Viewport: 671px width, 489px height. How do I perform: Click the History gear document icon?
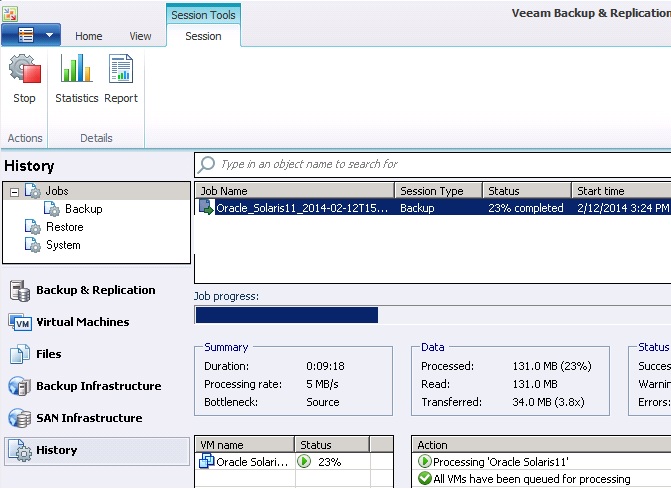coord(20,450)
